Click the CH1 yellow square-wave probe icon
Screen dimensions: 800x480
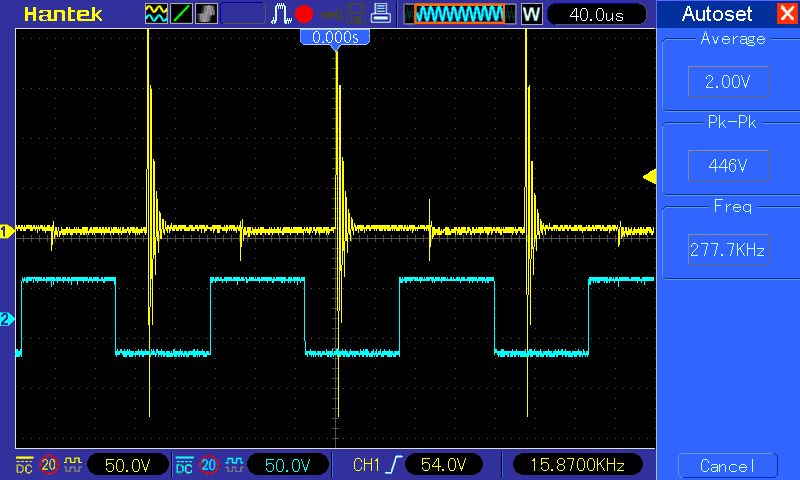73,464
